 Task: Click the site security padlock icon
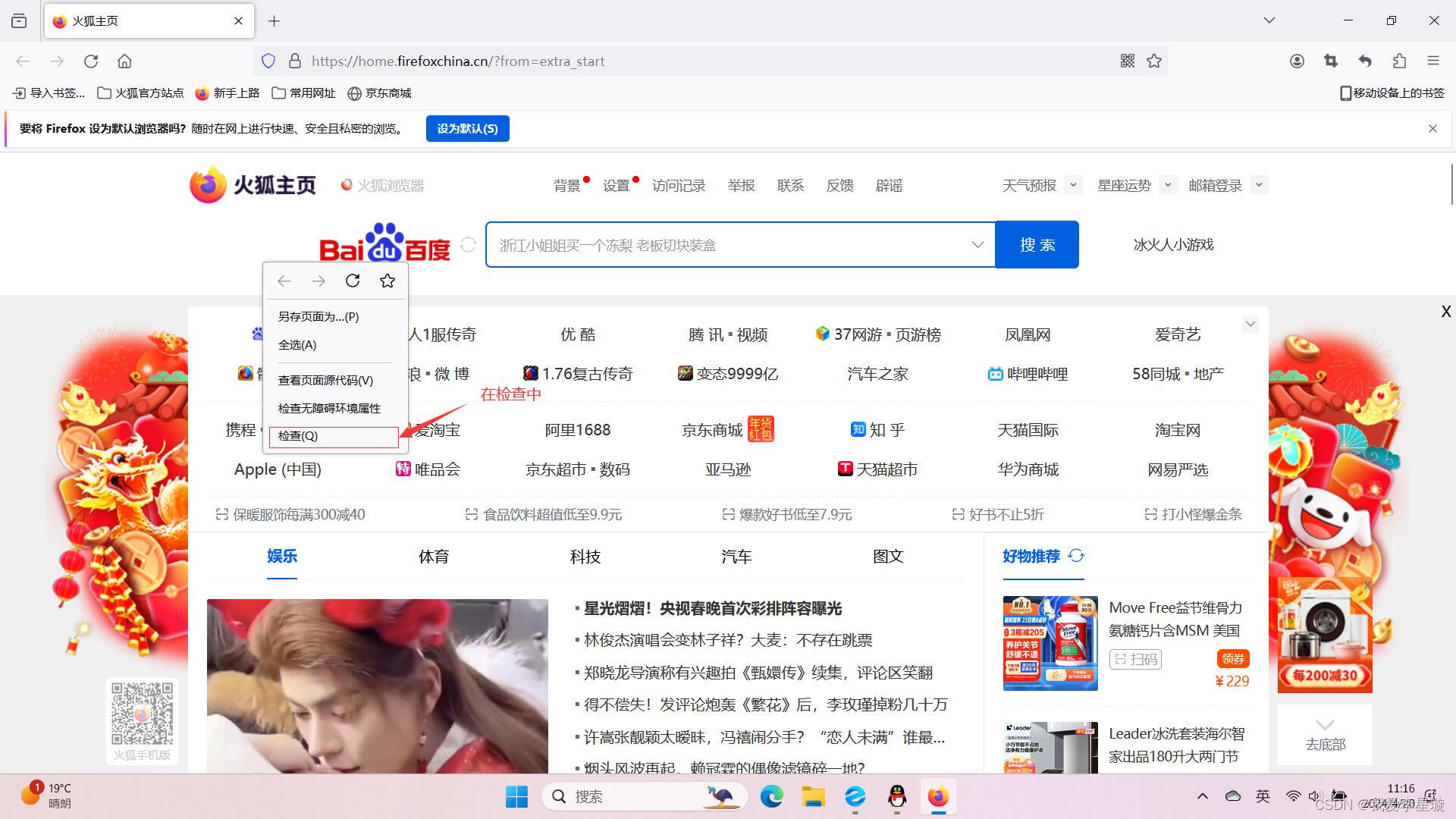coord(295,61)
